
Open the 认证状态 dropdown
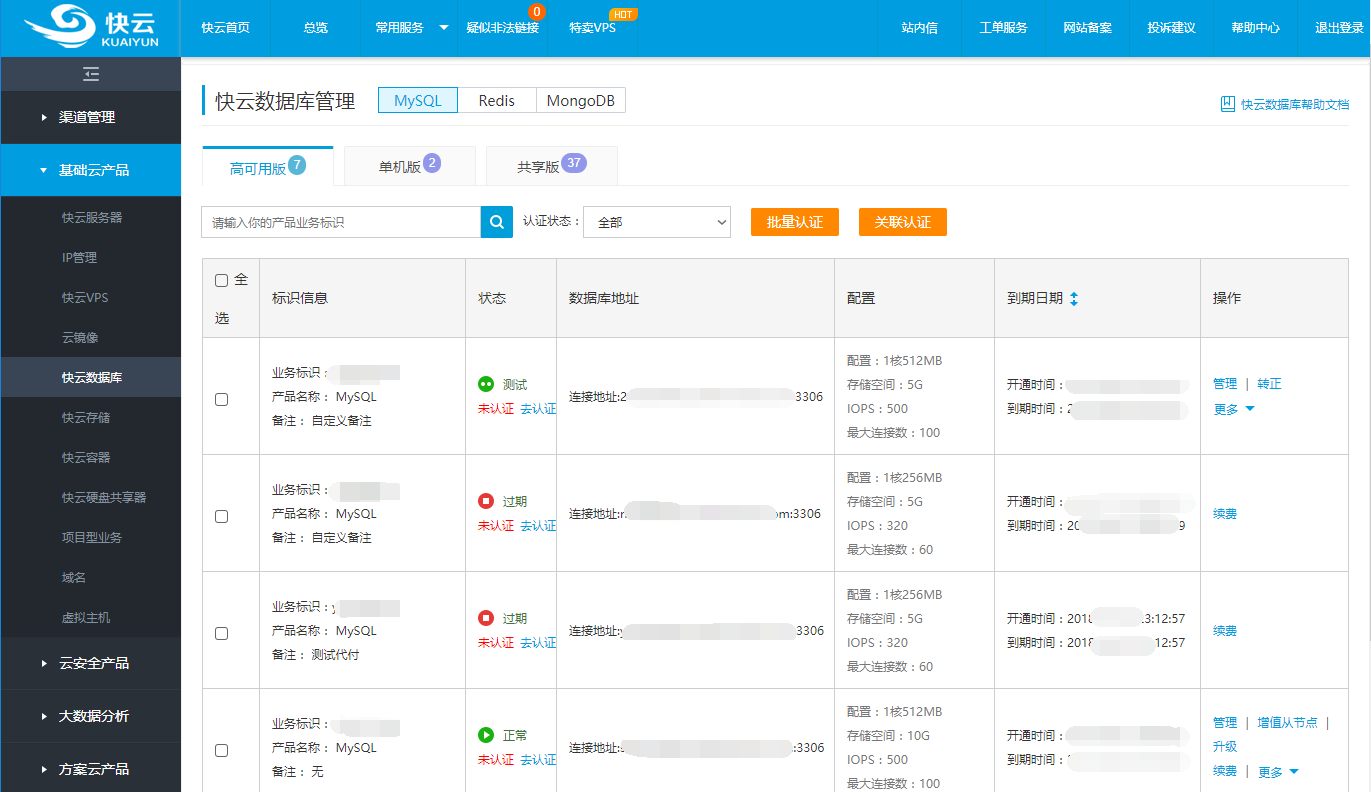click(657, 222)
